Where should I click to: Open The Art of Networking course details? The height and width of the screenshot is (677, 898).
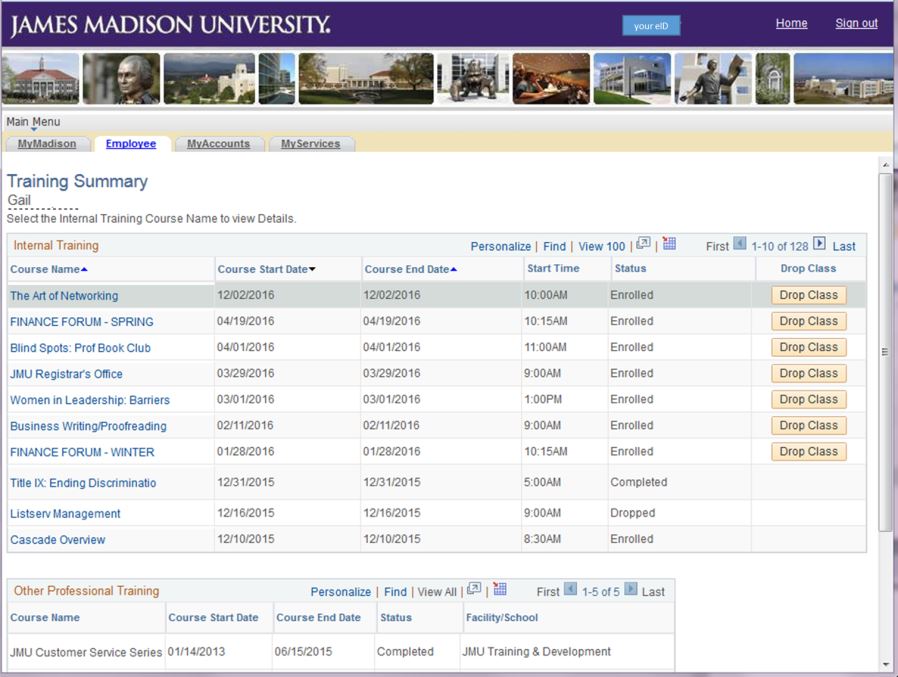pyautogui.click(x=64, y=296)
